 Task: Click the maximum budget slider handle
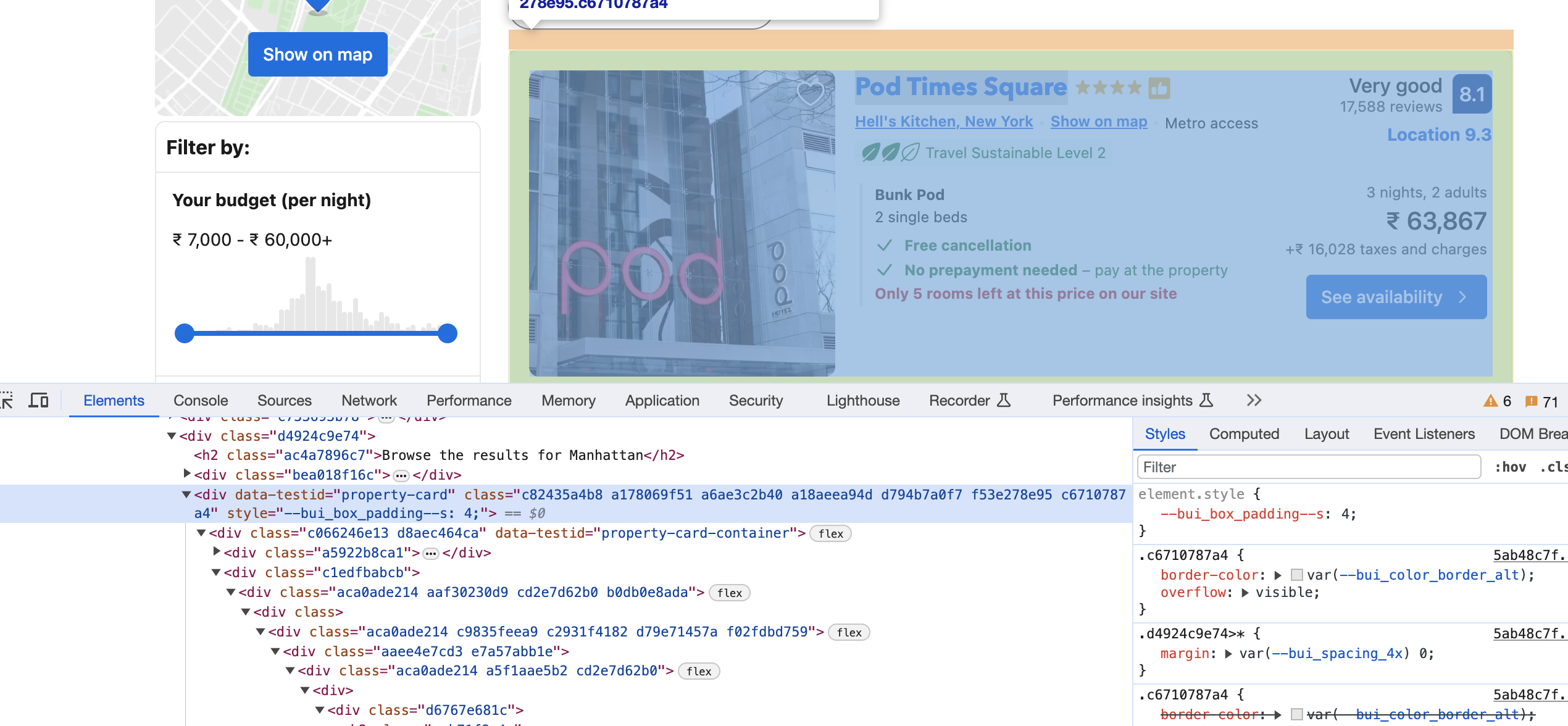[x=448, y=333]
